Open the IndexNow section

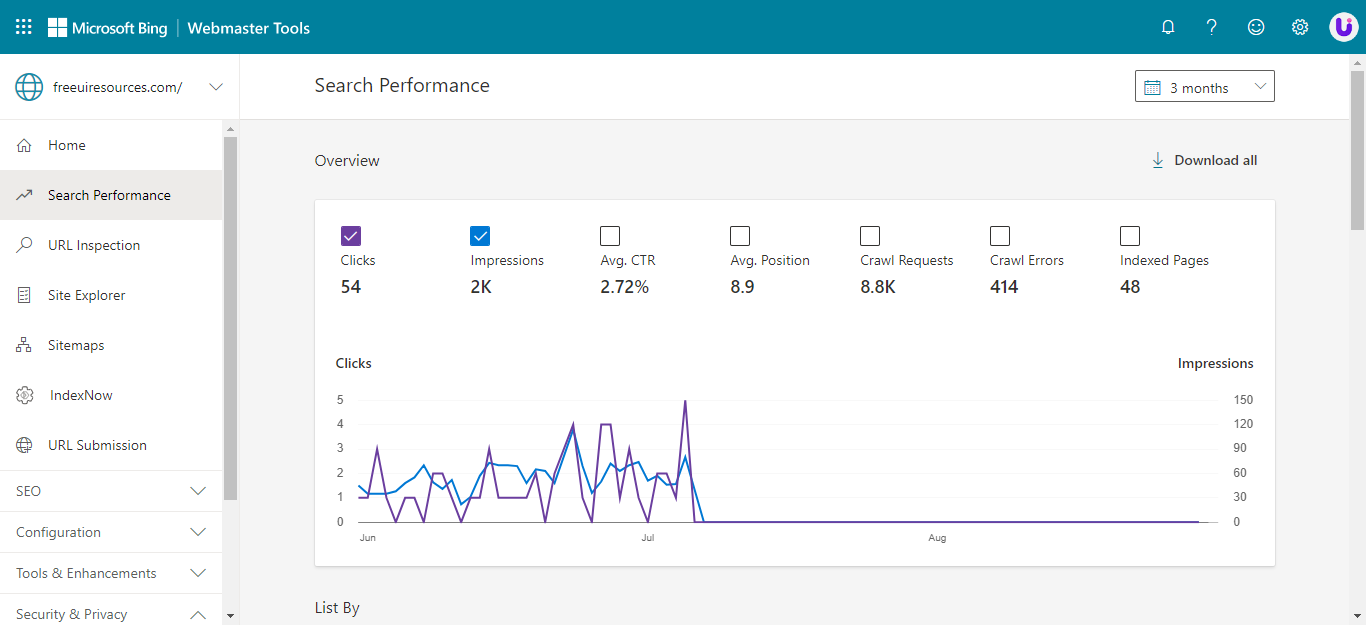pos(83,394)
